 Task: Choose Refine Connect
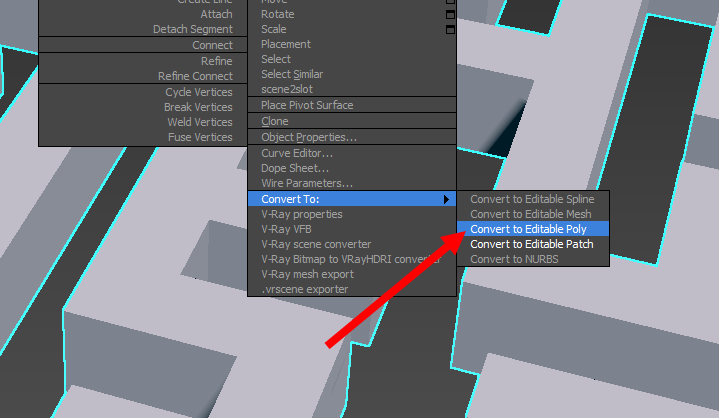click(x=143, y=76)
